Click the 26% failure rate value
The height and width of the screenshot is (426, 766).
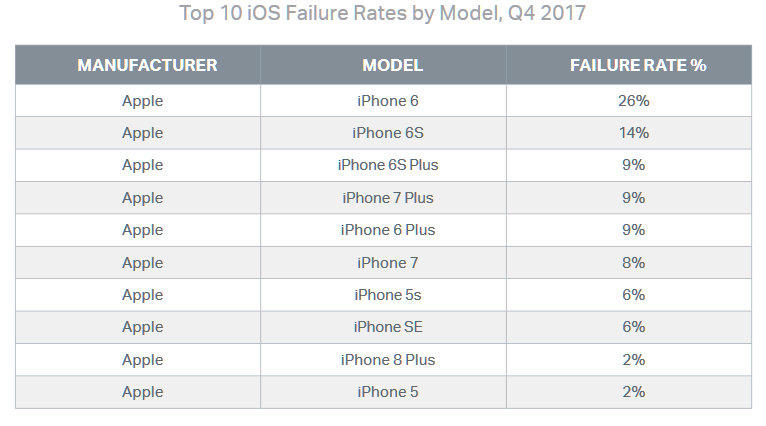633,100
